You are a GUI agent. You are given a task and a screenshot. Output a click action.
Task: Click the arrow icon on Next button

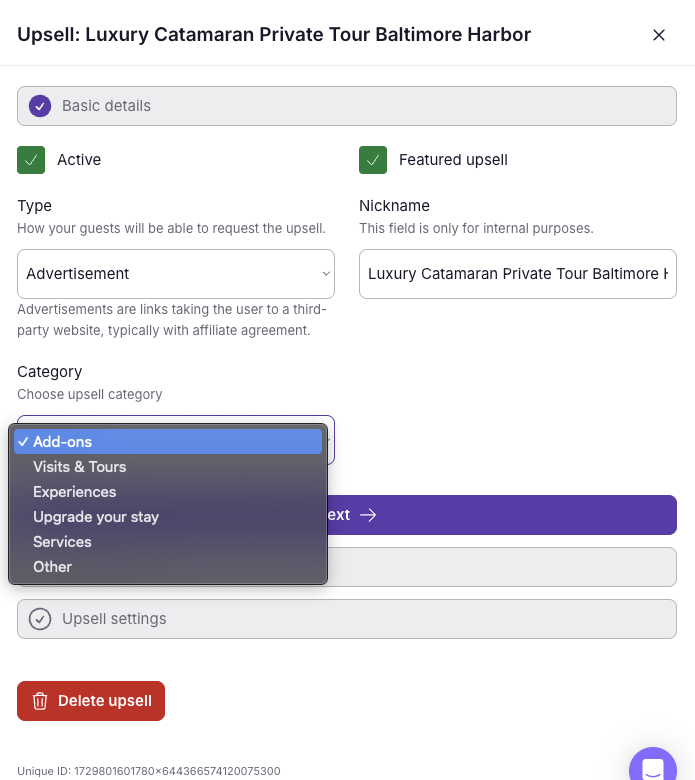pyautogui.click(x=368, y=515)
